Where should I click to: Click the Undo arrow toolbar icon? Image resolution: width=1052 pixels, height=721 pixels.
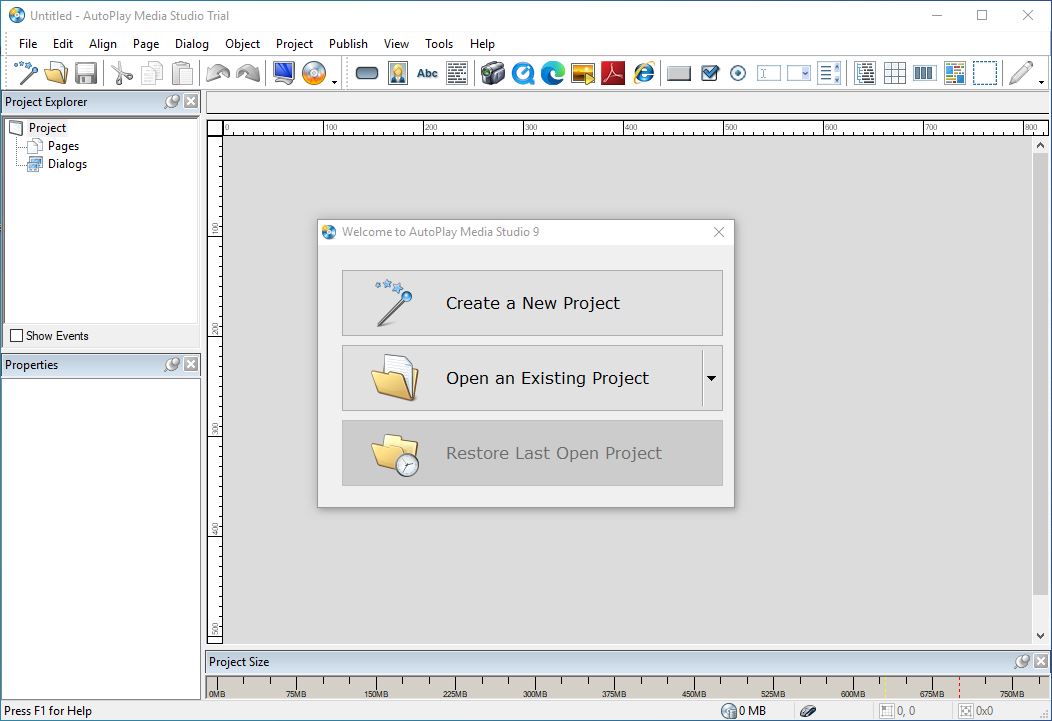(217, 72)
